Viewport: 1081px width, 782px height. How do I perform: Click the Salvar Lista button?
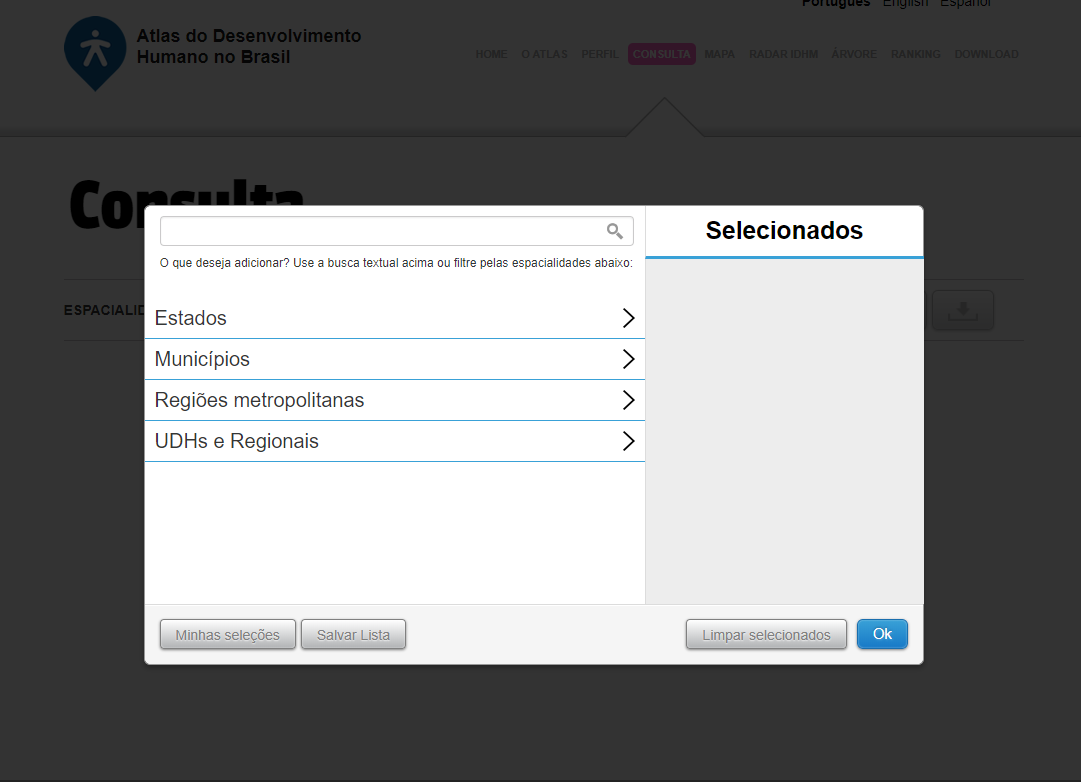353,635
